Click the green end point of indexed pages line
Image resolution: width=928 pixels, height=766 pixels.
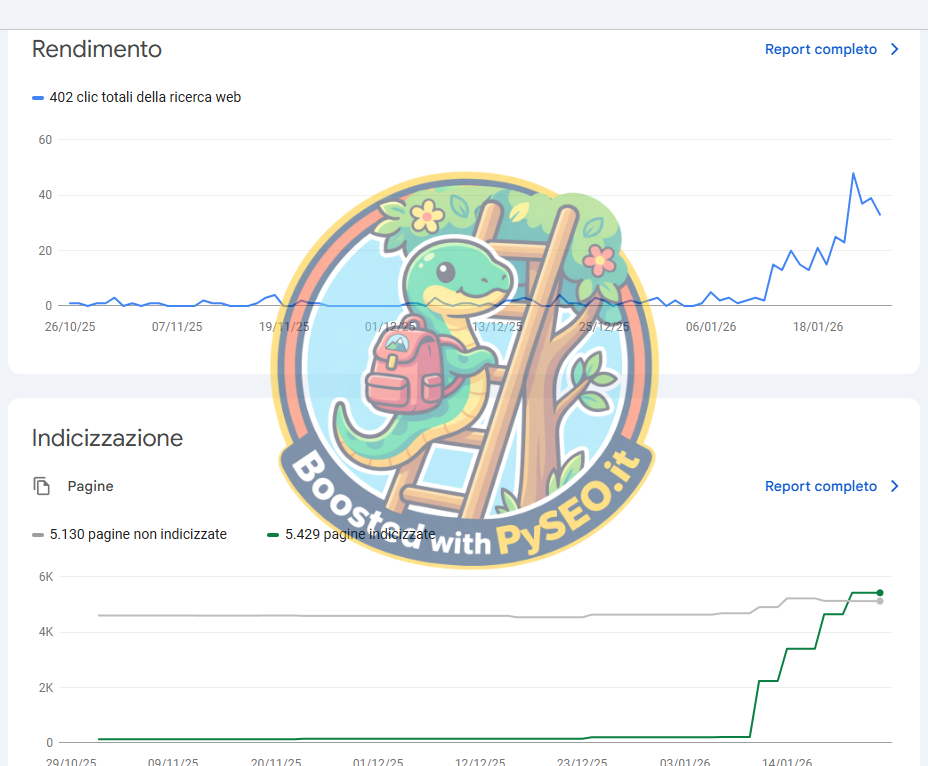coord(880,593)
